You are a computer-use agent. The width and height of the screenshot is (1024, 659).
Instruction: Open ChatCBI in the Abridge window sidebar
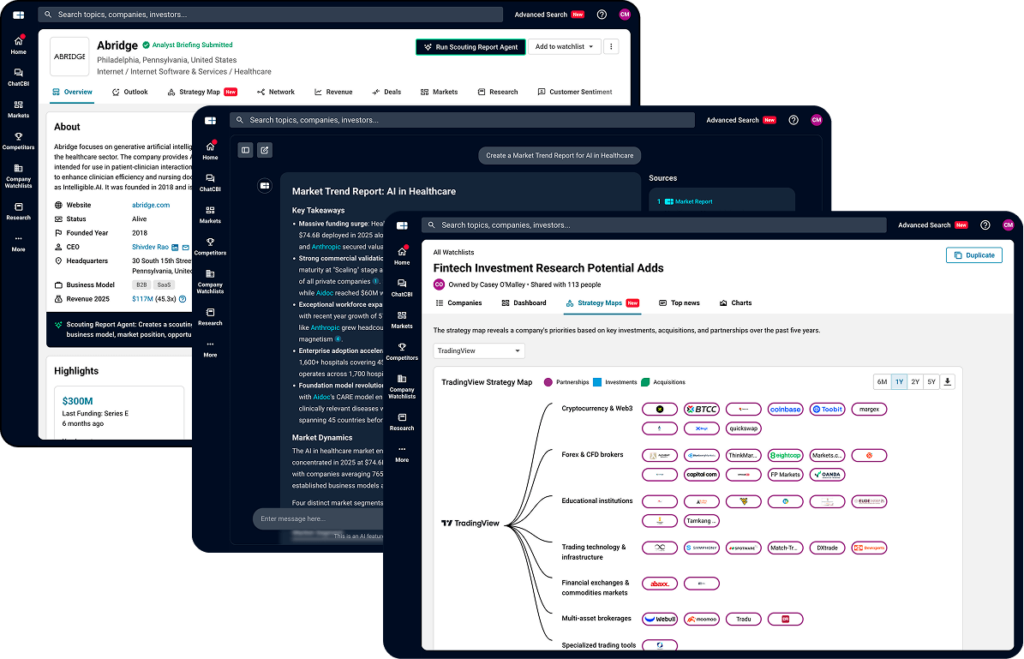click(18, 77)
